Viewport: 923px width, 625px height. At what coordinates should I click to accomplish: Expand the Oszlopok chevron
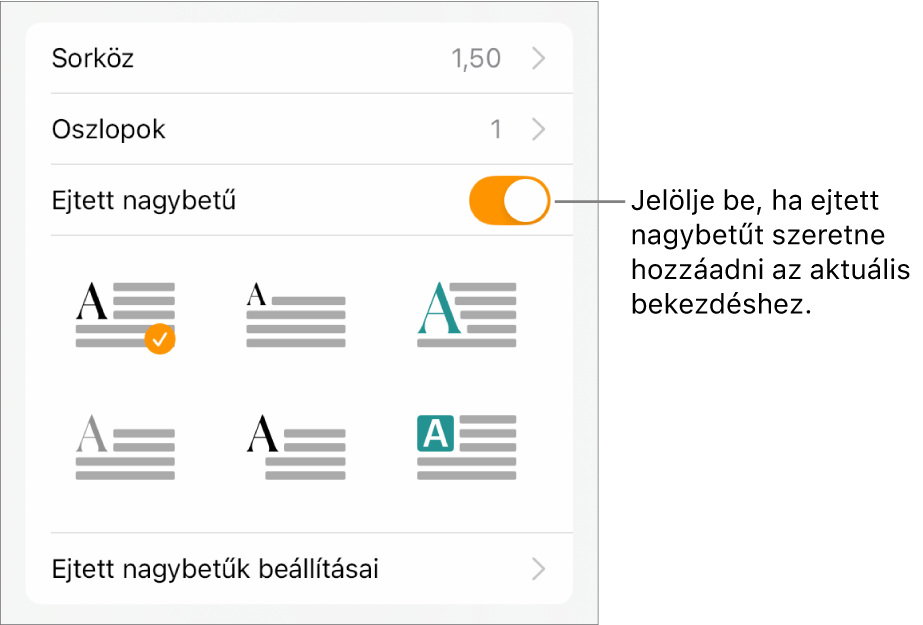(x=539, y=129)
